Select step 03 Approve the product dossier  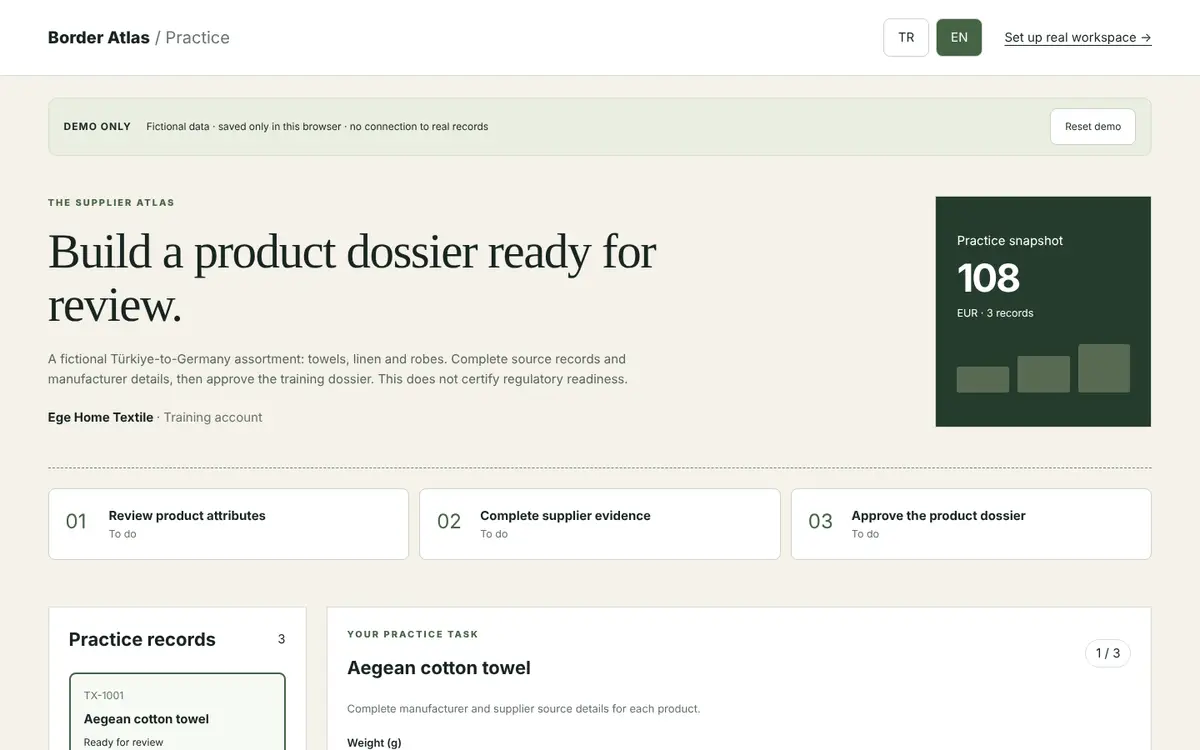tap(971, 524)
